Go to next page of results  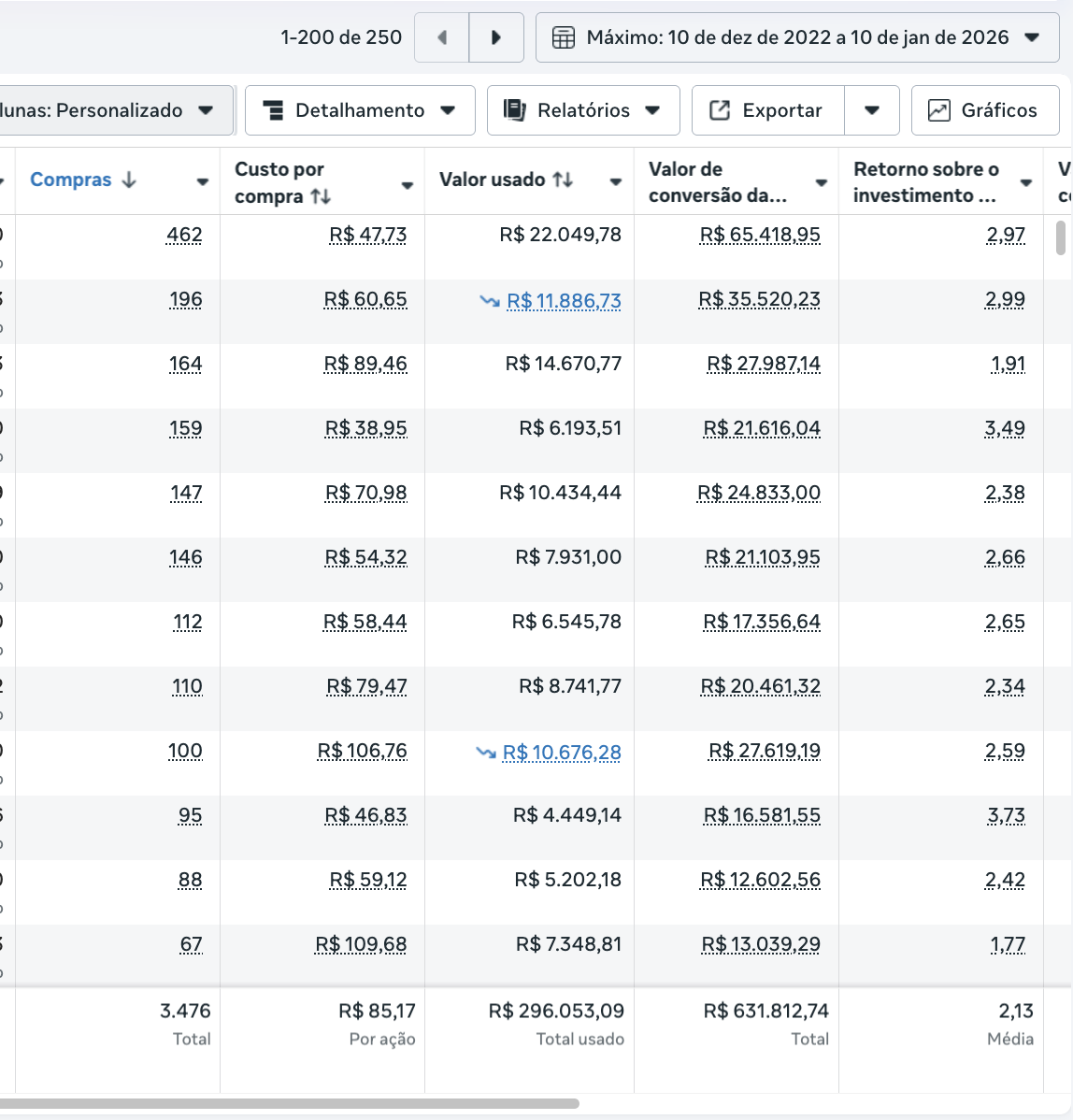[x=496, y=37]
